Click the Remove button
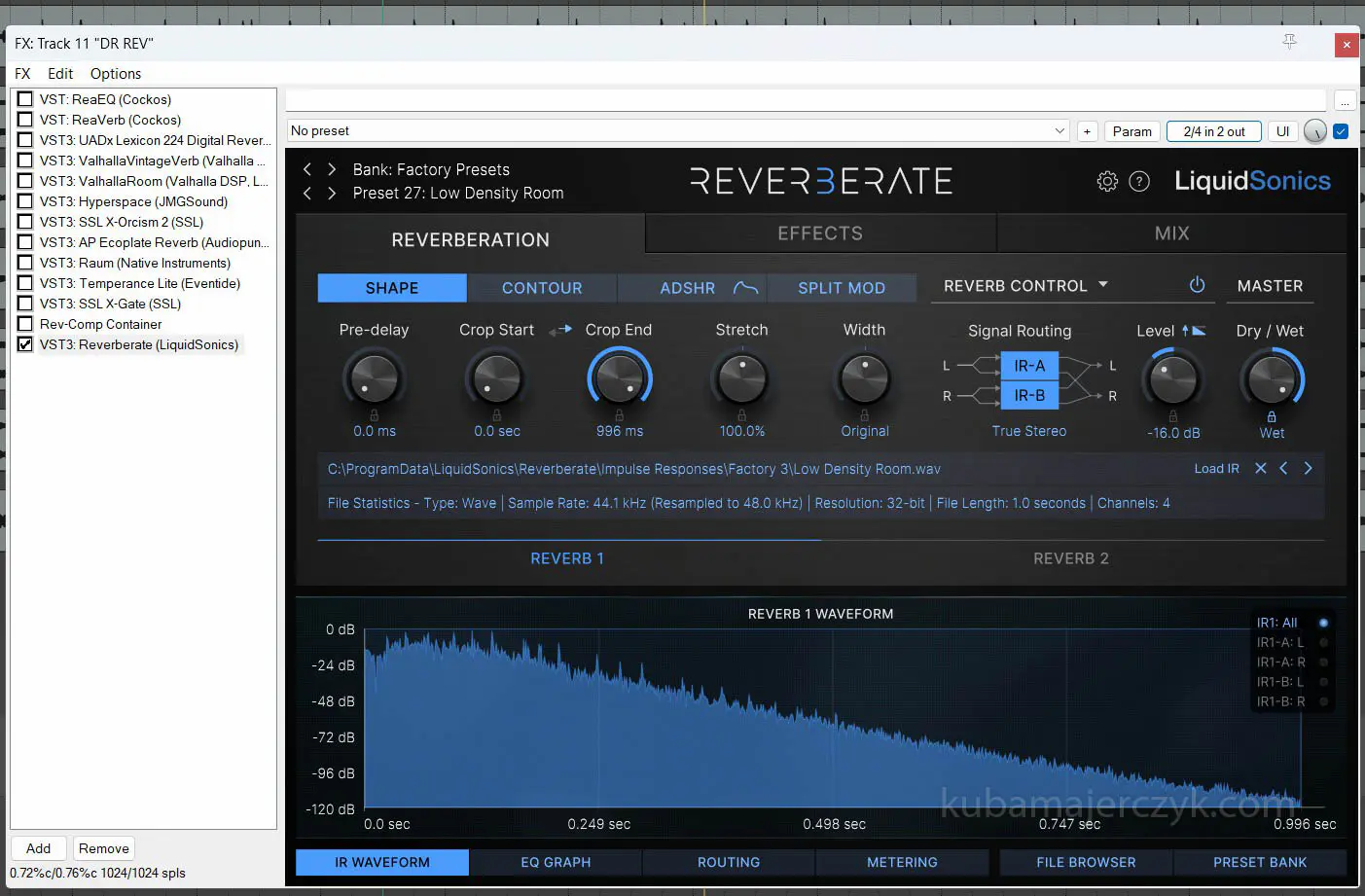 point(104,848)
